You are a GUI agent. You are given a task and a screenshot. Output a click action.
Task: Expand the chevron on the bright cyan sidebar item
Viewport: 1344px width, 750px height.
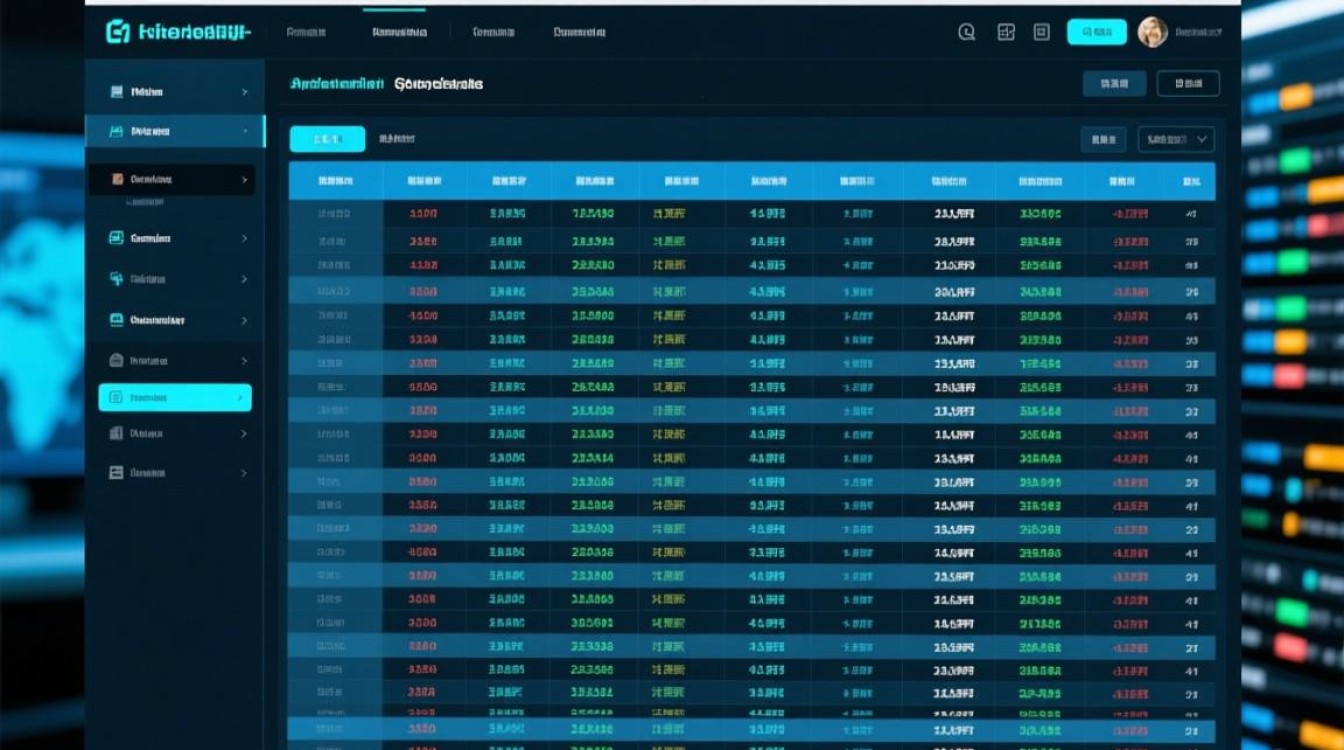coord(240,398)
